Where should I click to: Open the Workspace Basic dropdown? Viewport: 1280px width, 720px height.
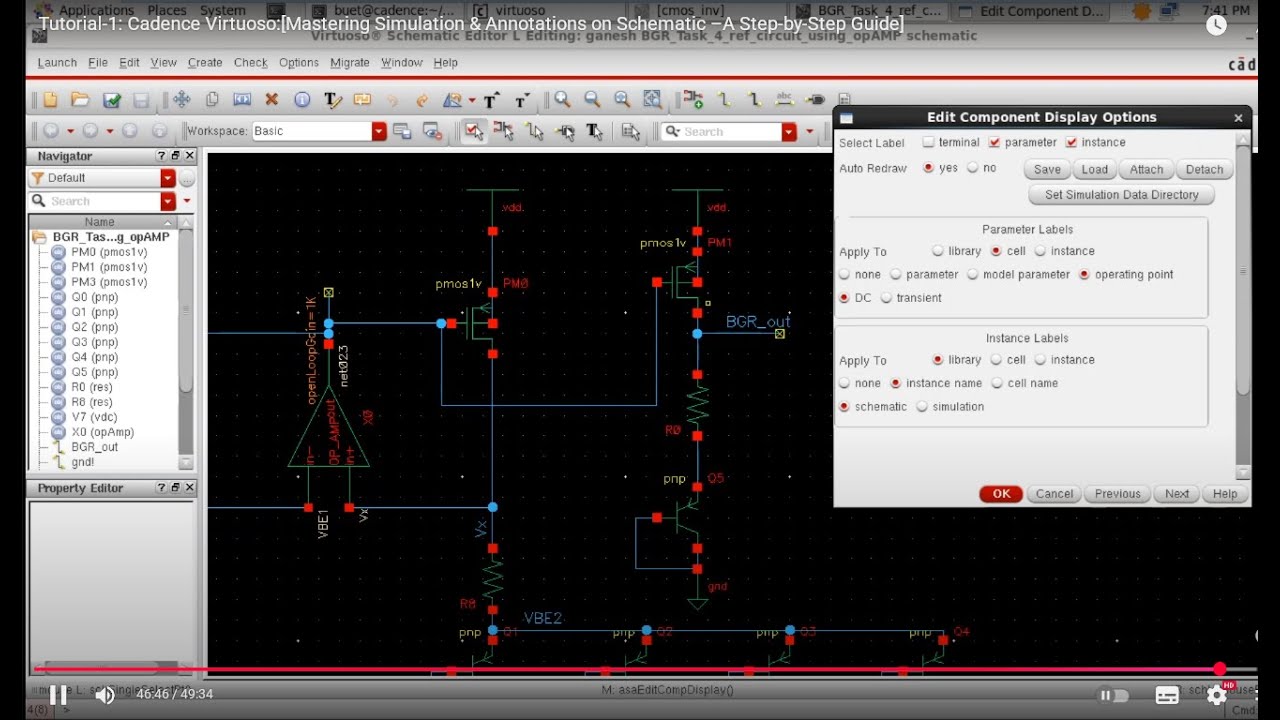(x=379, y=131)
